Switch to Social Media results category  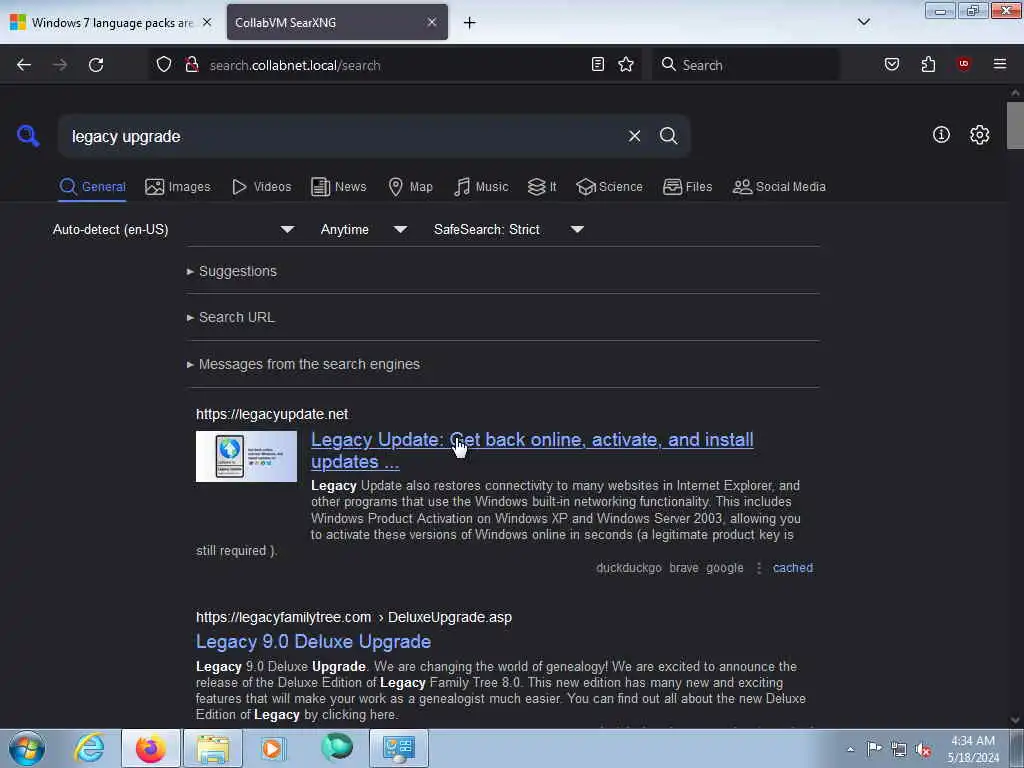click(779, 187)
